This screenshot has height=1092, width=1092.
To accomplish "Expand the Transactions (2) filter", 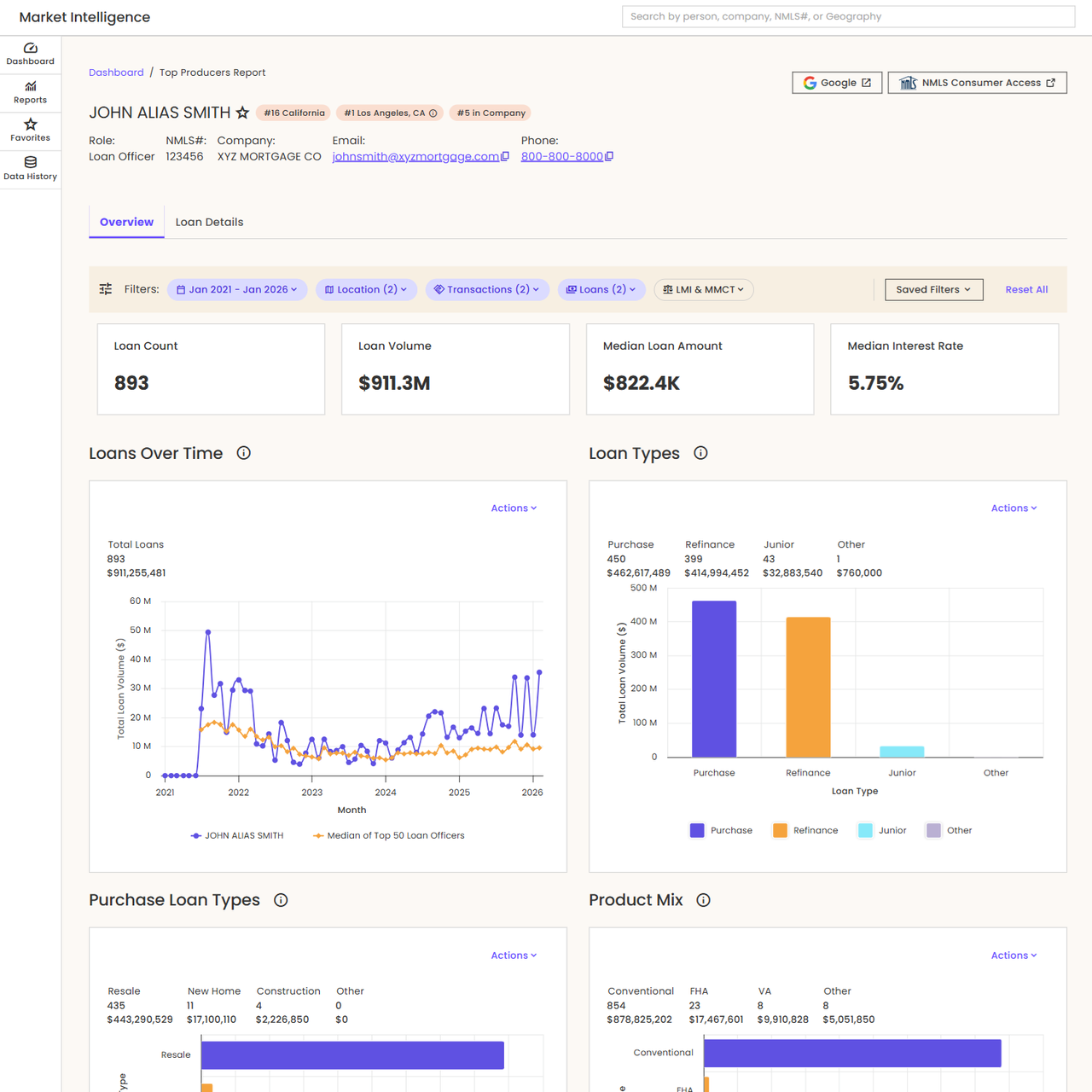I will pyautogui.click(x=487, y=290).
